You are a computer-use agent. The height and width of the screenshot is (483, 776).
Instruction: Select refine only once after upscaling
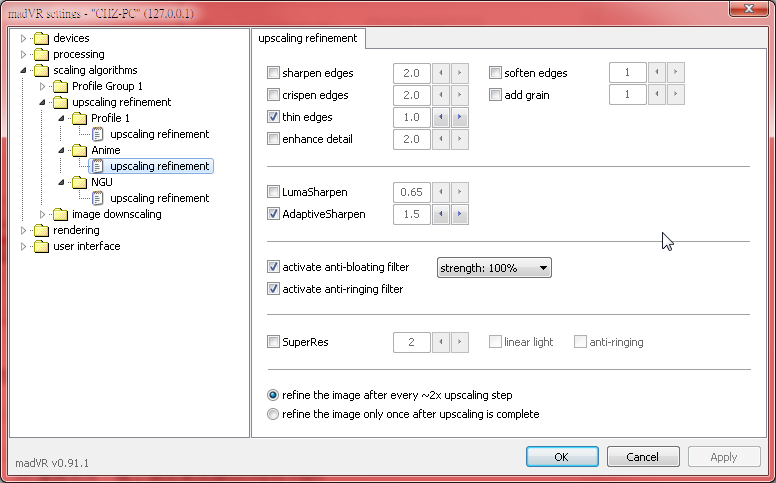tap(274, 414)
